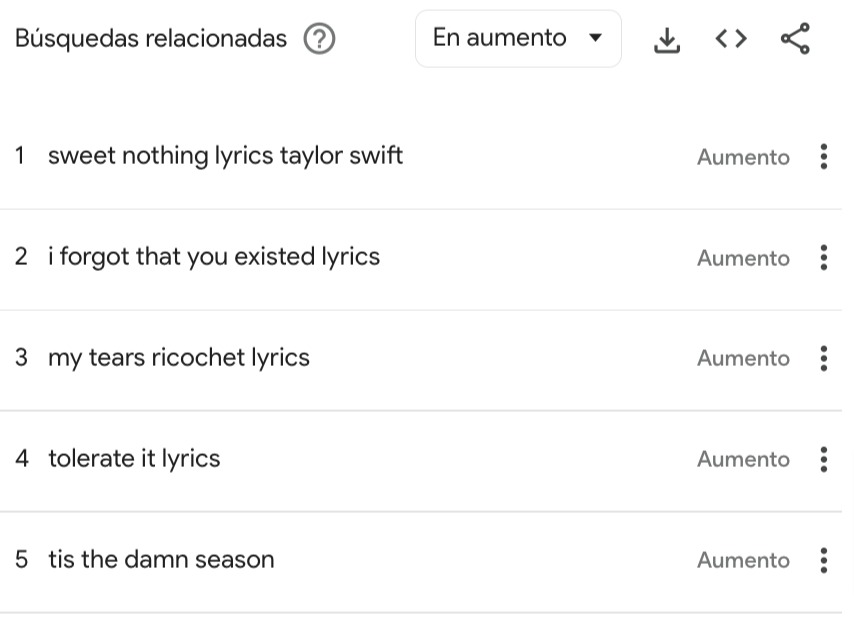
Task: Open i forgot that you existed lyrics
Action: [214, 257]
